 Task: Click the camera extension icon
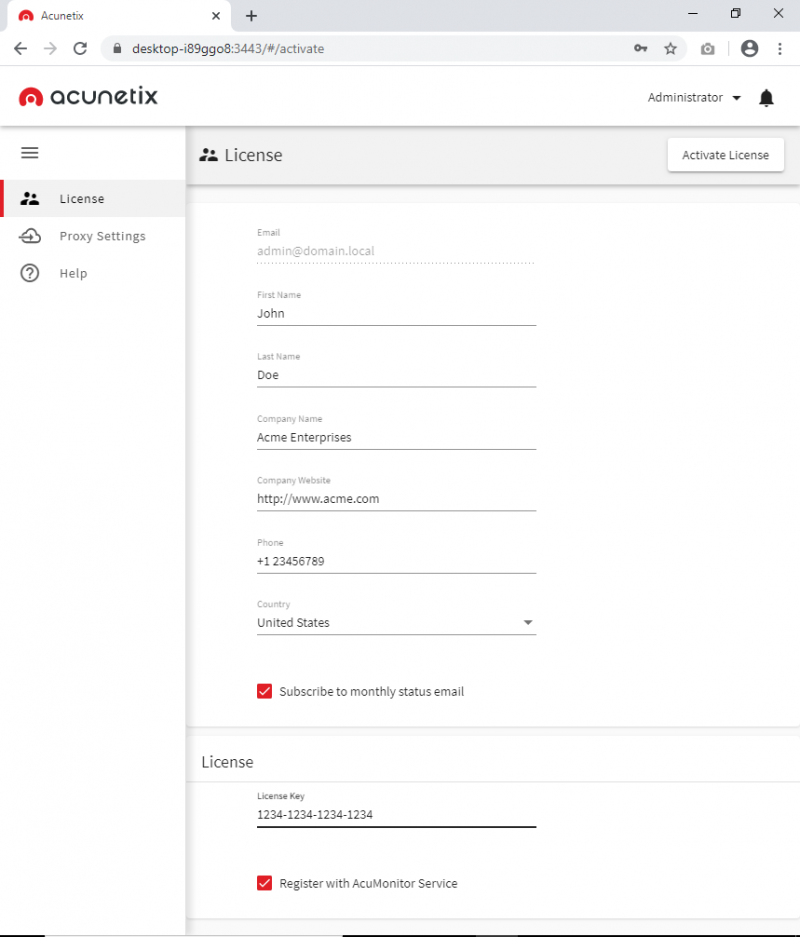tap(707, 48)
